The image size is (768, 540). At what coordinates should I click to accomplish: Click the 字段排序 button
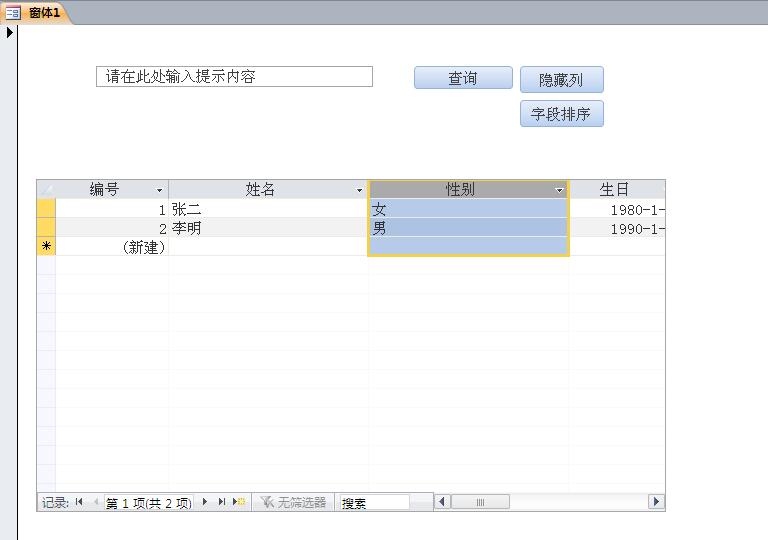point(561,114)
